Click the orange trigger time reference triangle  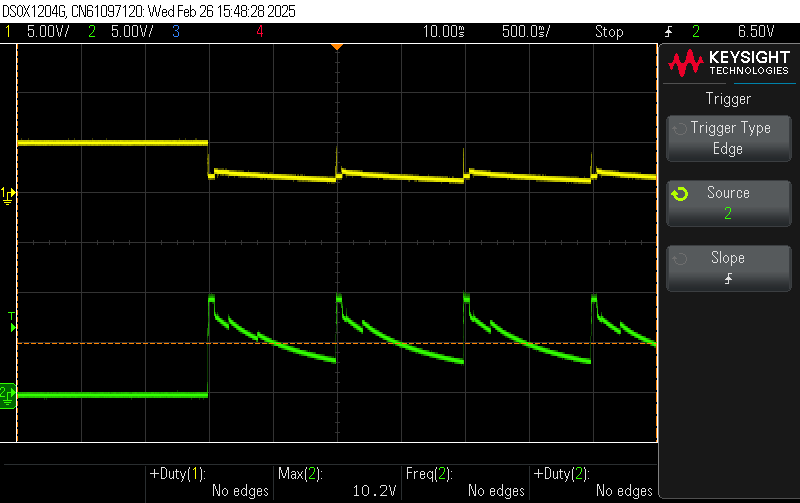pyautogui.click(x=337, y=47)
